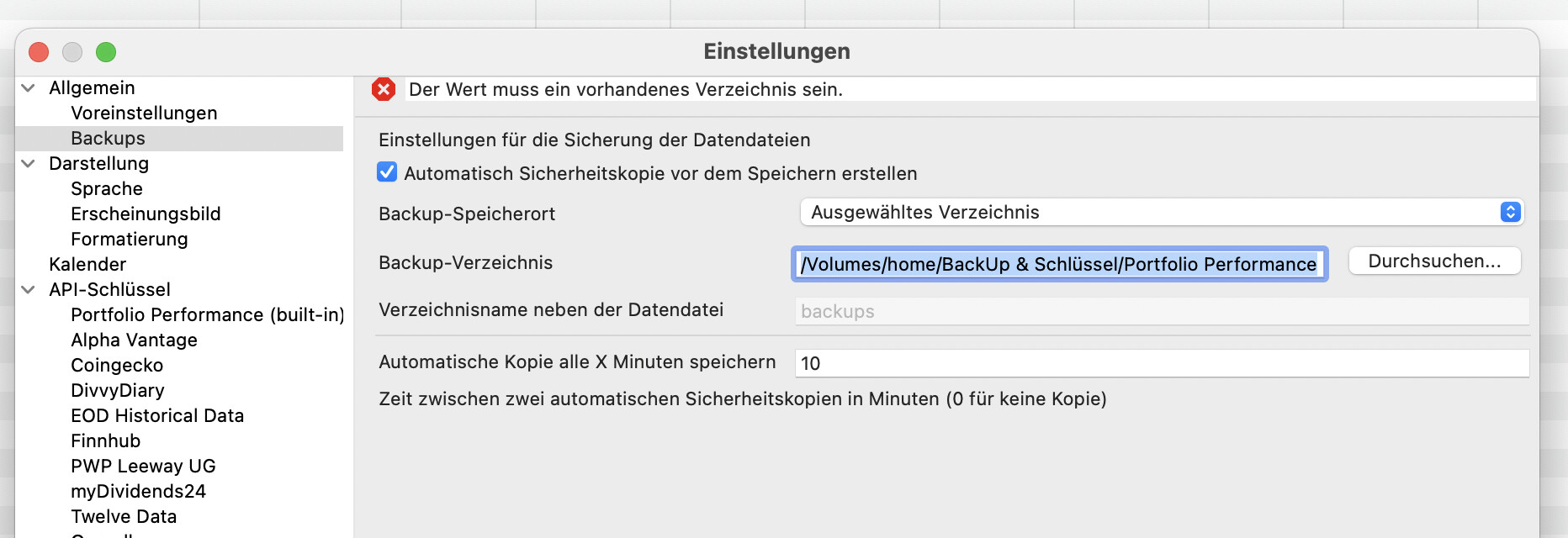1568x538 pixels.
Task: Close the Einstellungen window
Action: coord(39,52)
